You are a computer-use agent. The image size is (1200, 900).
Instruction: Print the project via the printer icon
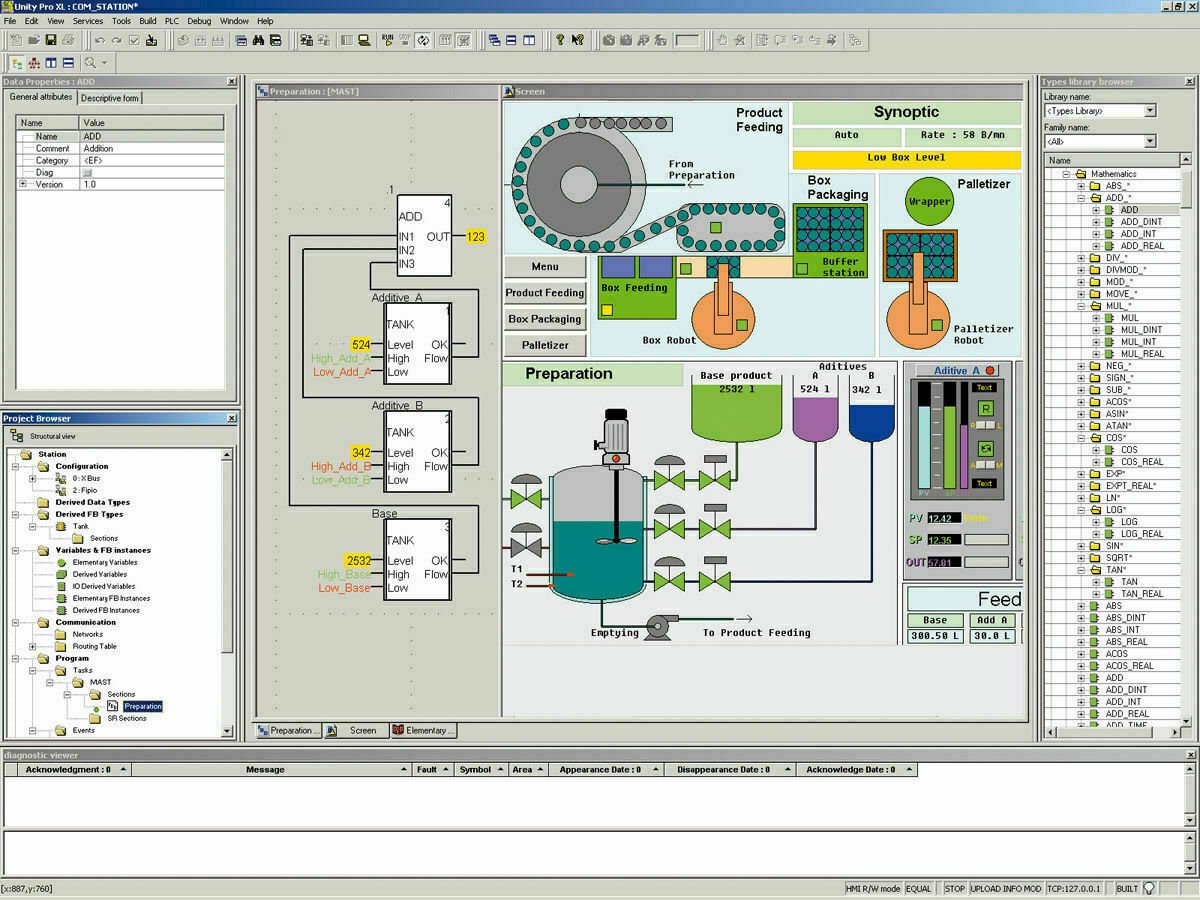[68, 40]
